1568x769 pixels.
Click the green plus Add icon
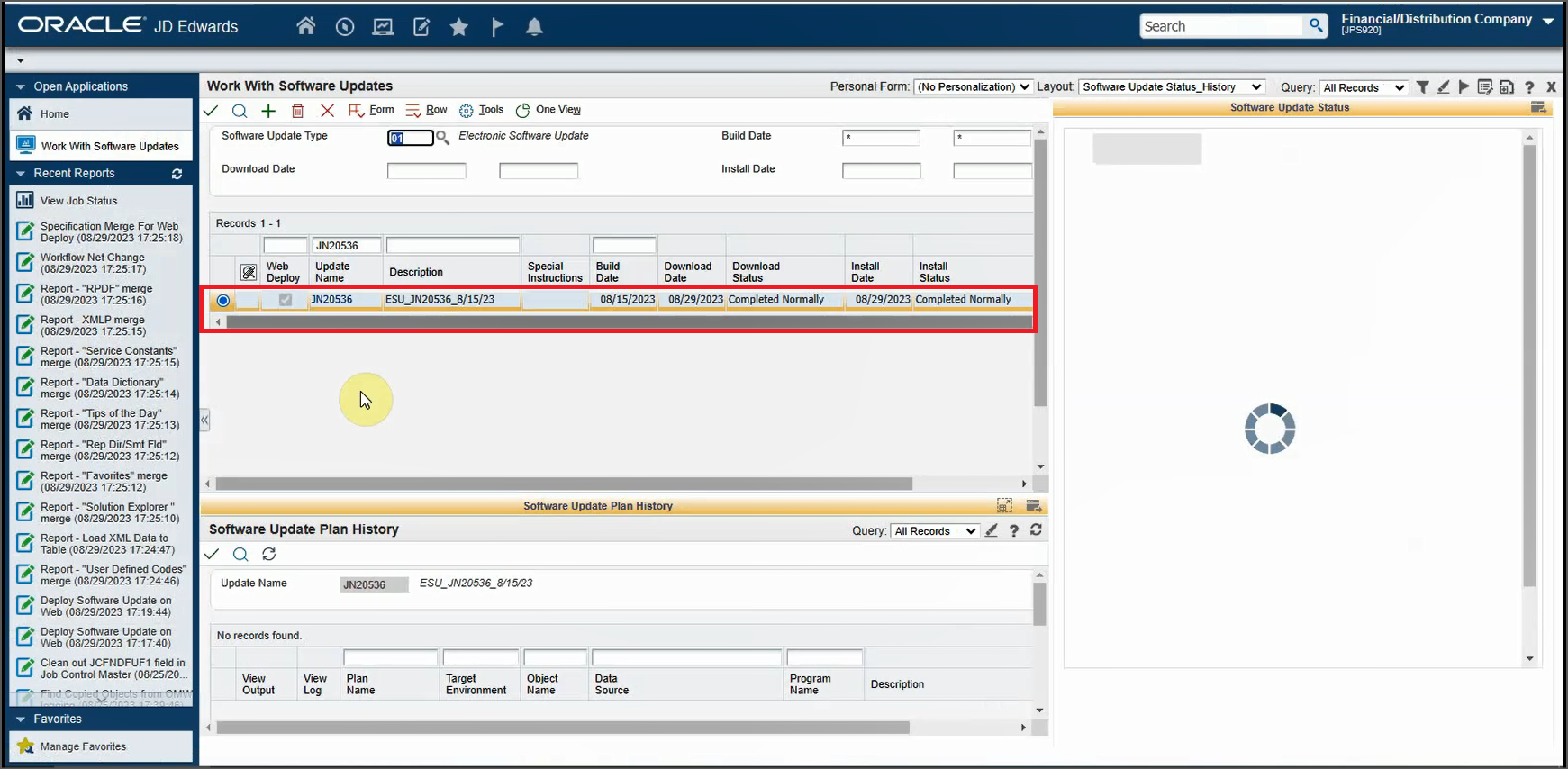coord(268,111)
